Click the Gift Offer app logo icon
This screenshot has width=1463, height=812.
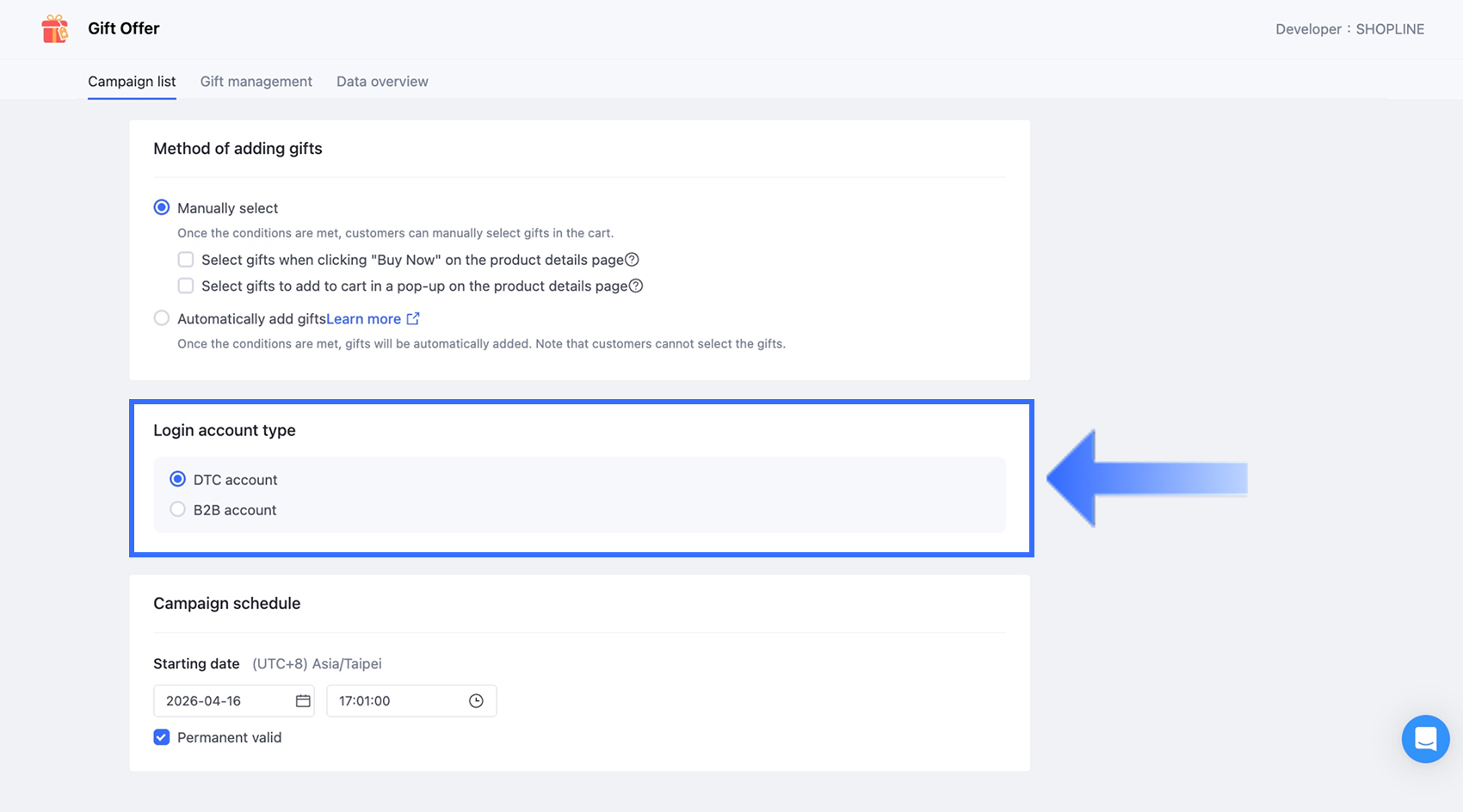point(55,28)
